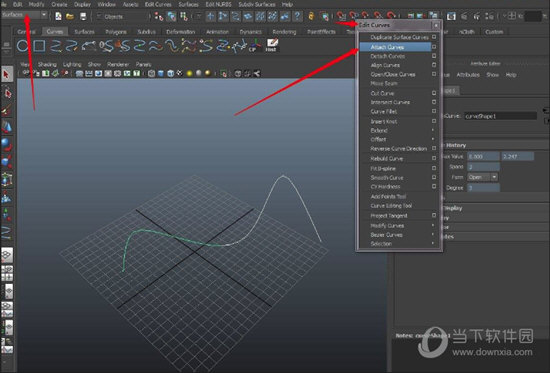Screen dimensions: 550x373
Task: Click the curveShape1 name field
Action: 501,116
